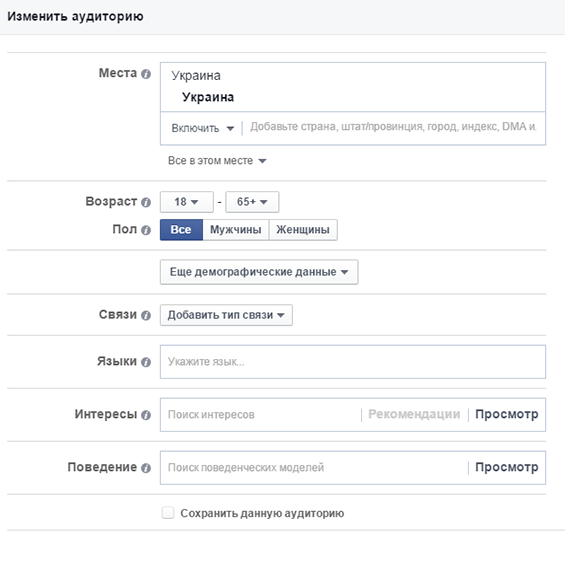Click Просмотр in the Интересы field
This screenshot has width=565, height=562.
507,414
